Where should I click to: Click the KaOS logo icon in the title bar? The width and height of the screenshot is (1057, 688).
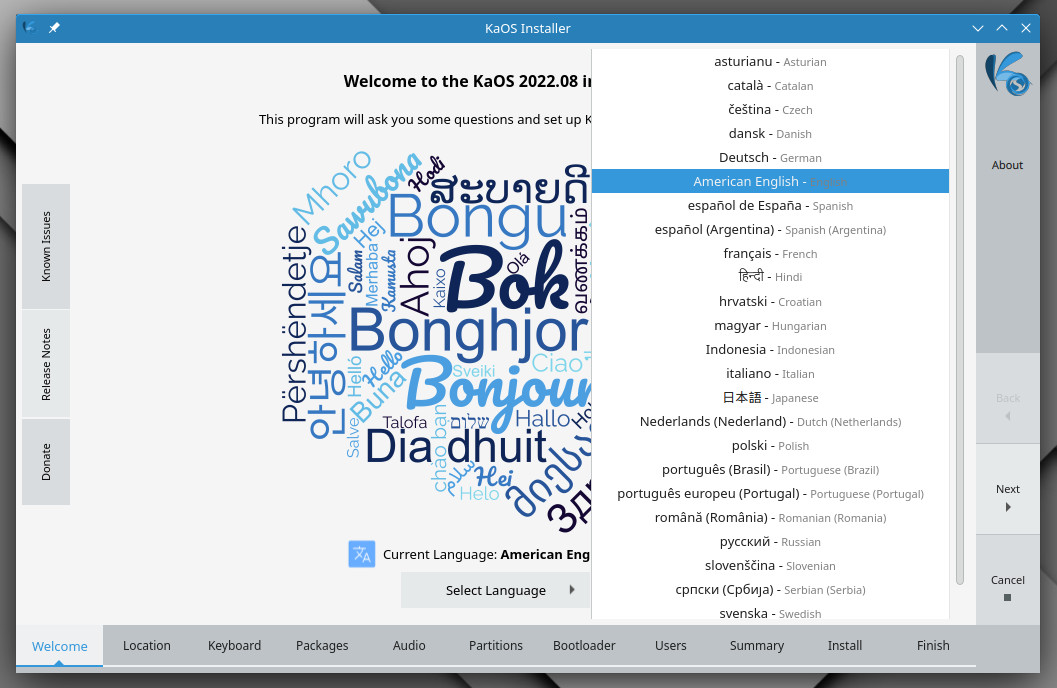(x=29, y=28)
